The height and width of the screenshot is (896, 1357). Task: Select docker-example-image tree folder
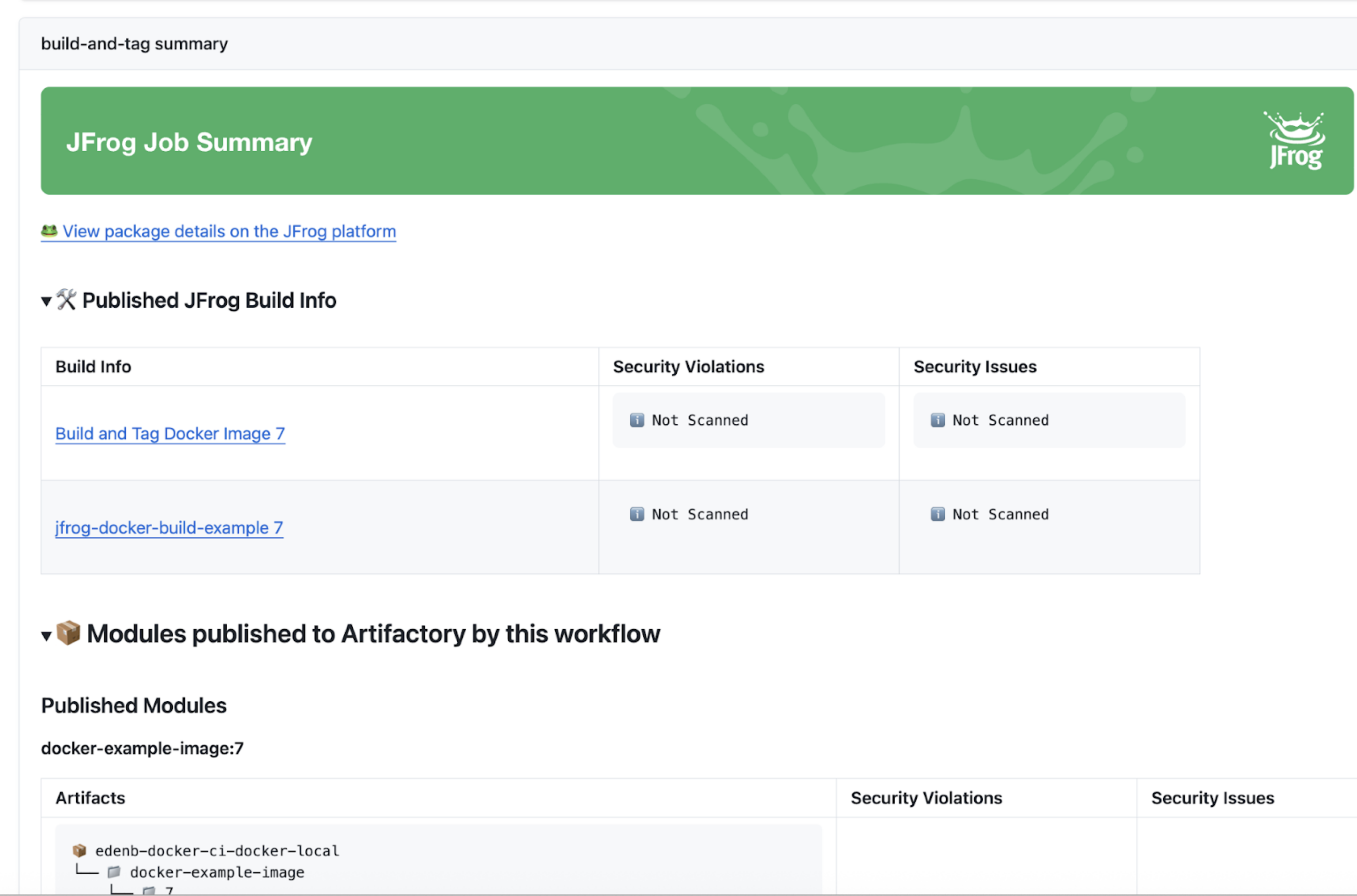[217, 872]
